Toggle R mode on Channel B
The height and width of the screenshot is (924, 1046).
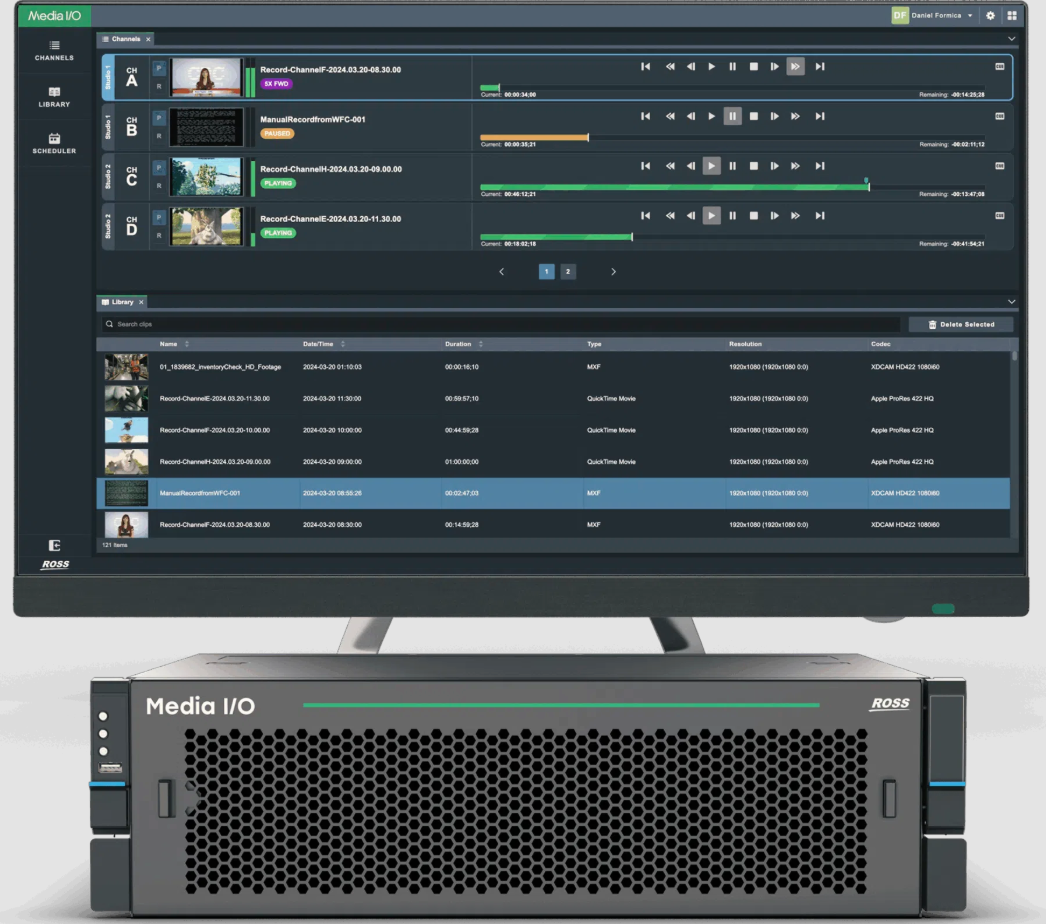[x=158, y=136]
